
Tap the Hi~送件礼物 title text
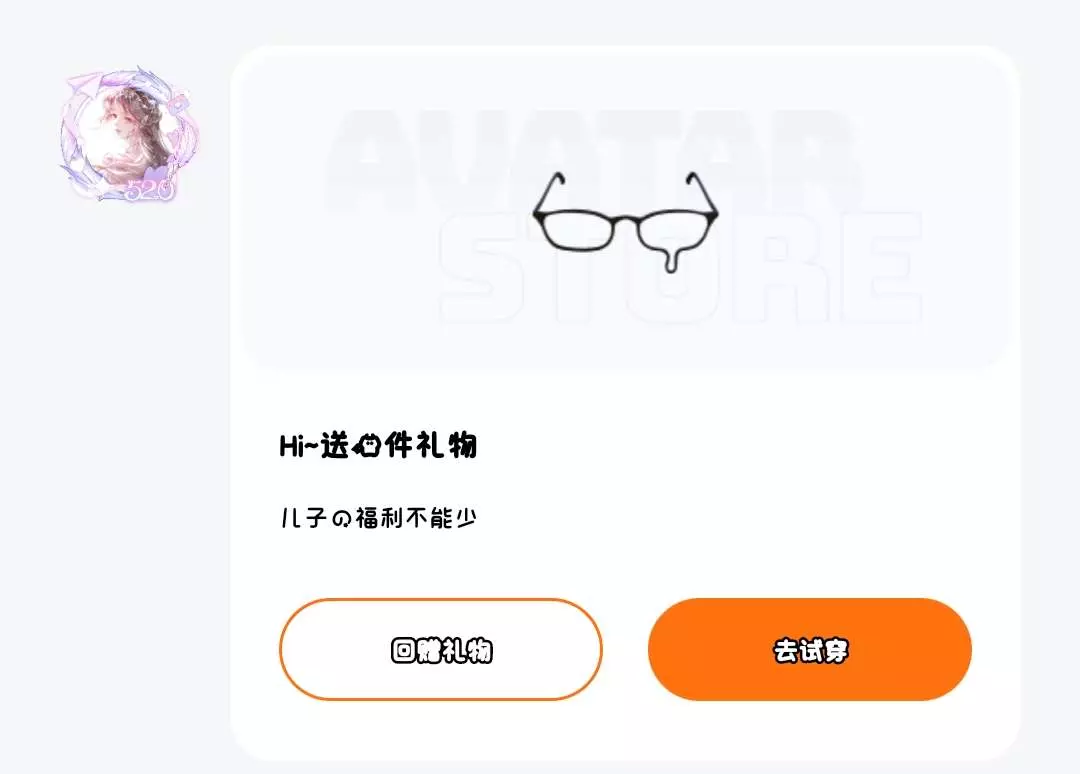(378, 446)
